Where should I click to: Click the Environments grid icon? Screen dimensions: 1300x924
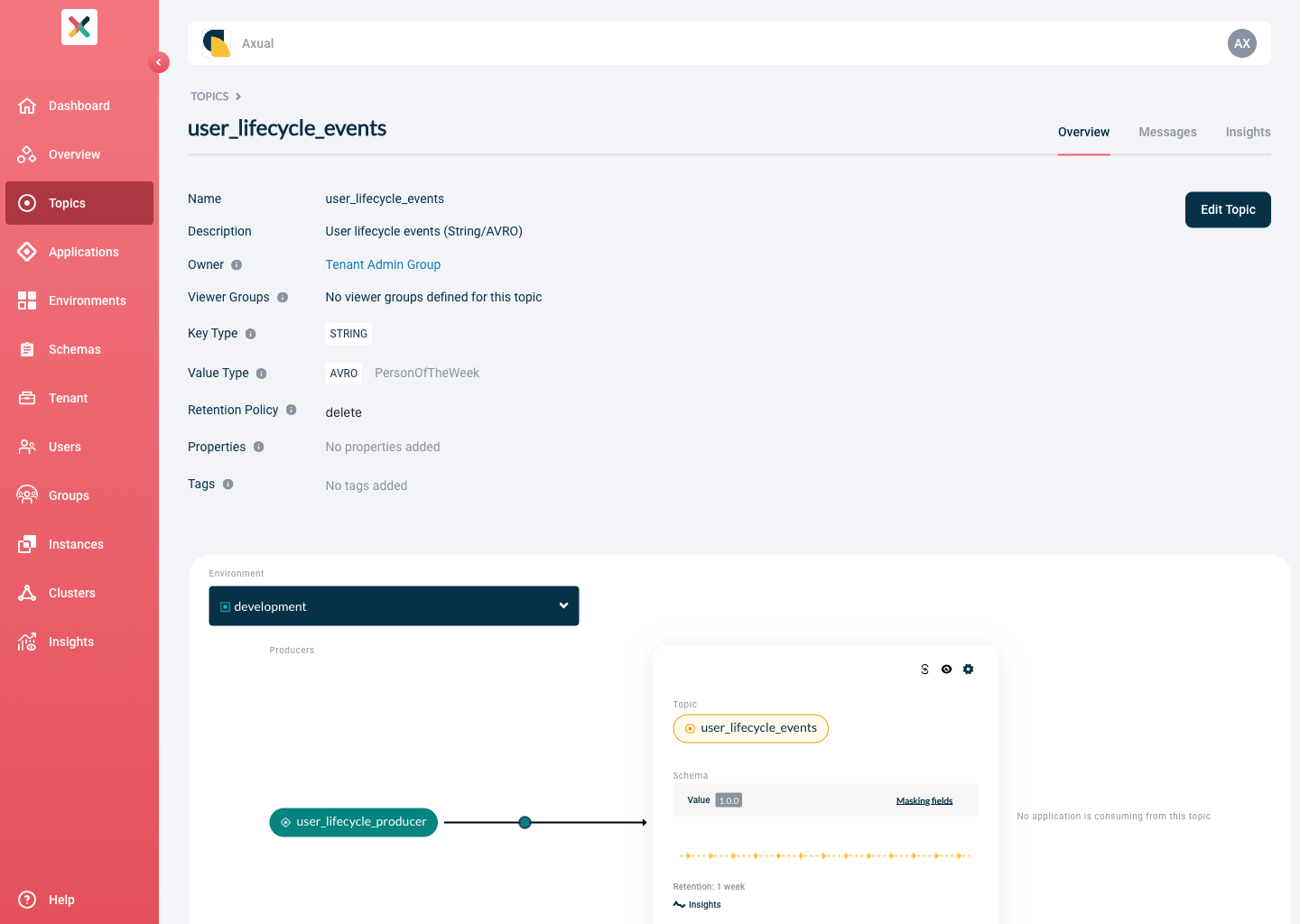(x=27, y=300)
